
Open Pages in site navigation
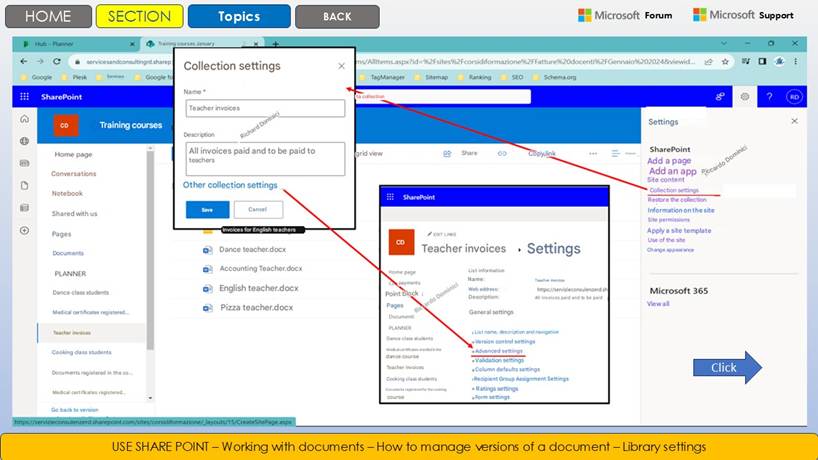62,234
